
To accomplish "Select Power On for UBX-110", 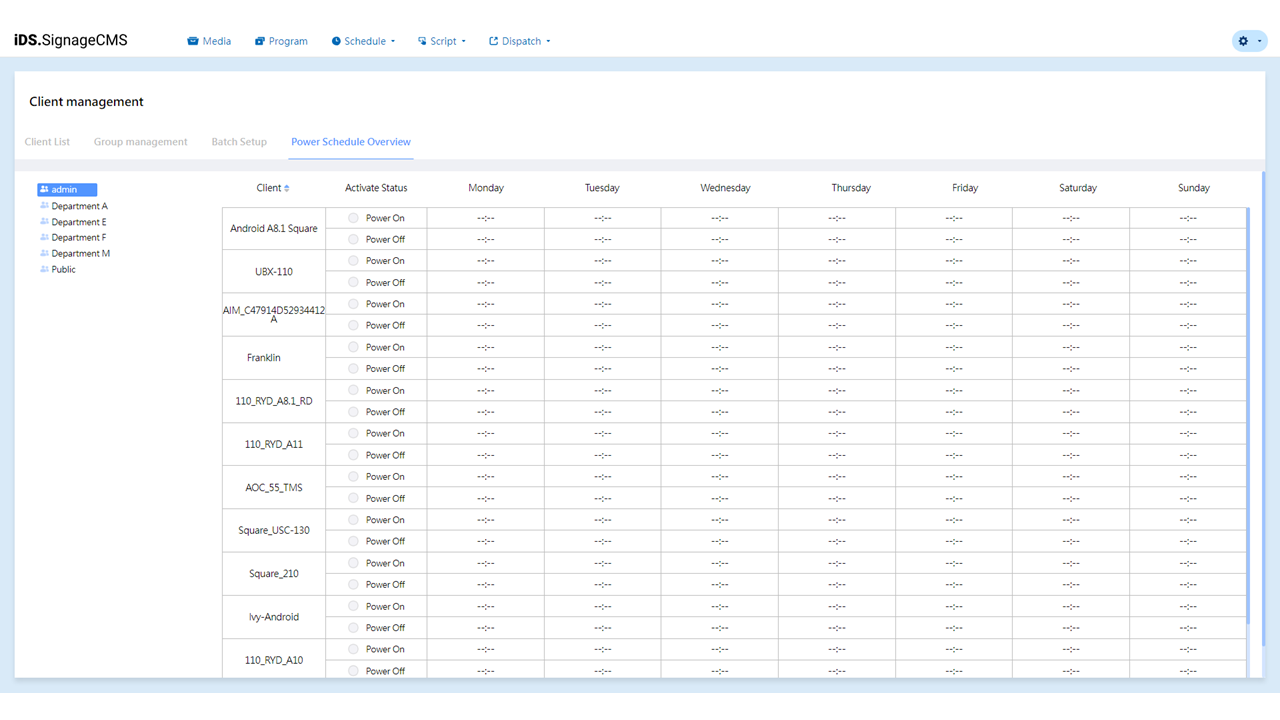I will [353, 261].
